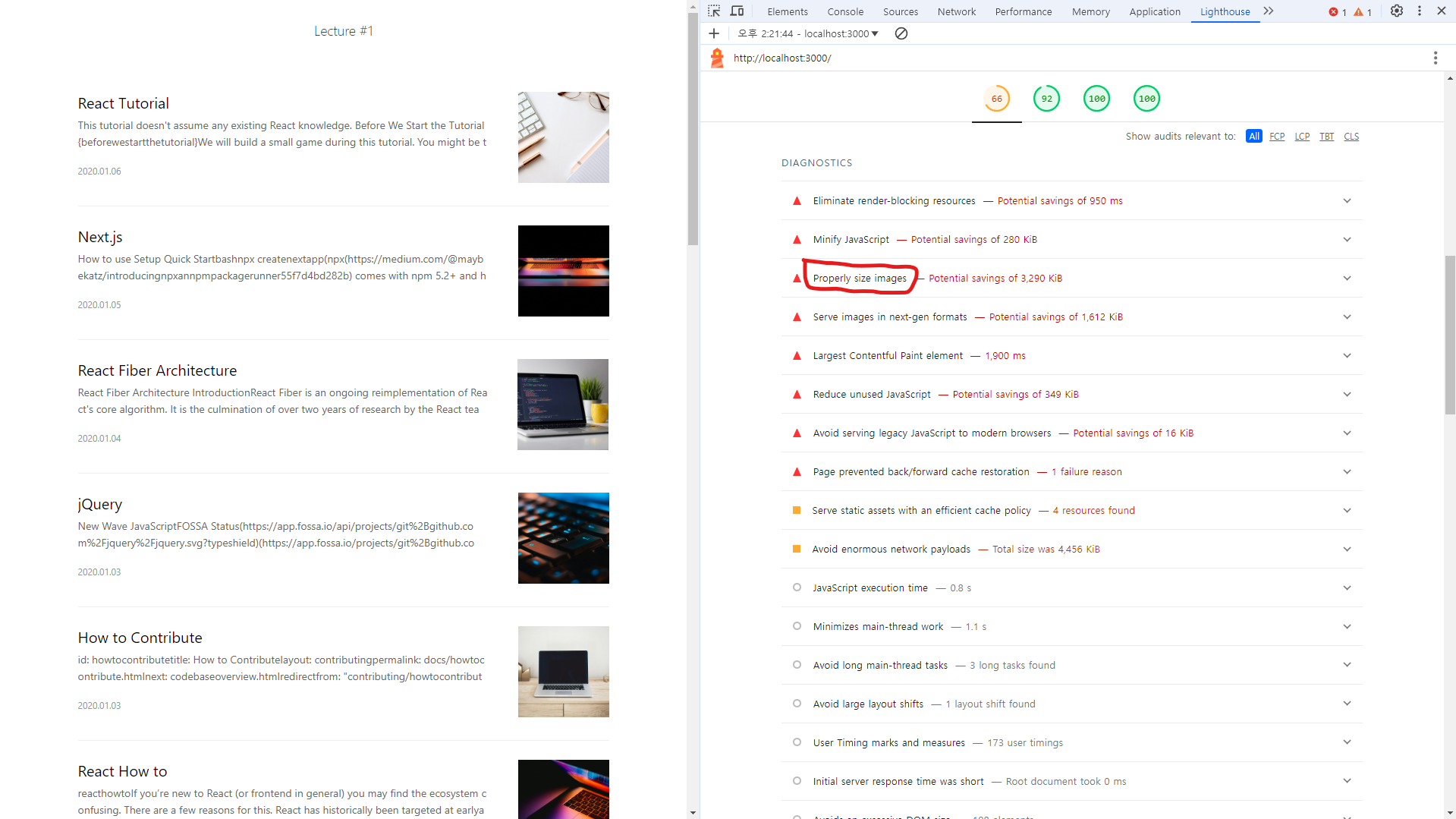Expand Page prevented back/forward cache audit
Screen dimensions: 1456x819
click(x=1072, y=472)
